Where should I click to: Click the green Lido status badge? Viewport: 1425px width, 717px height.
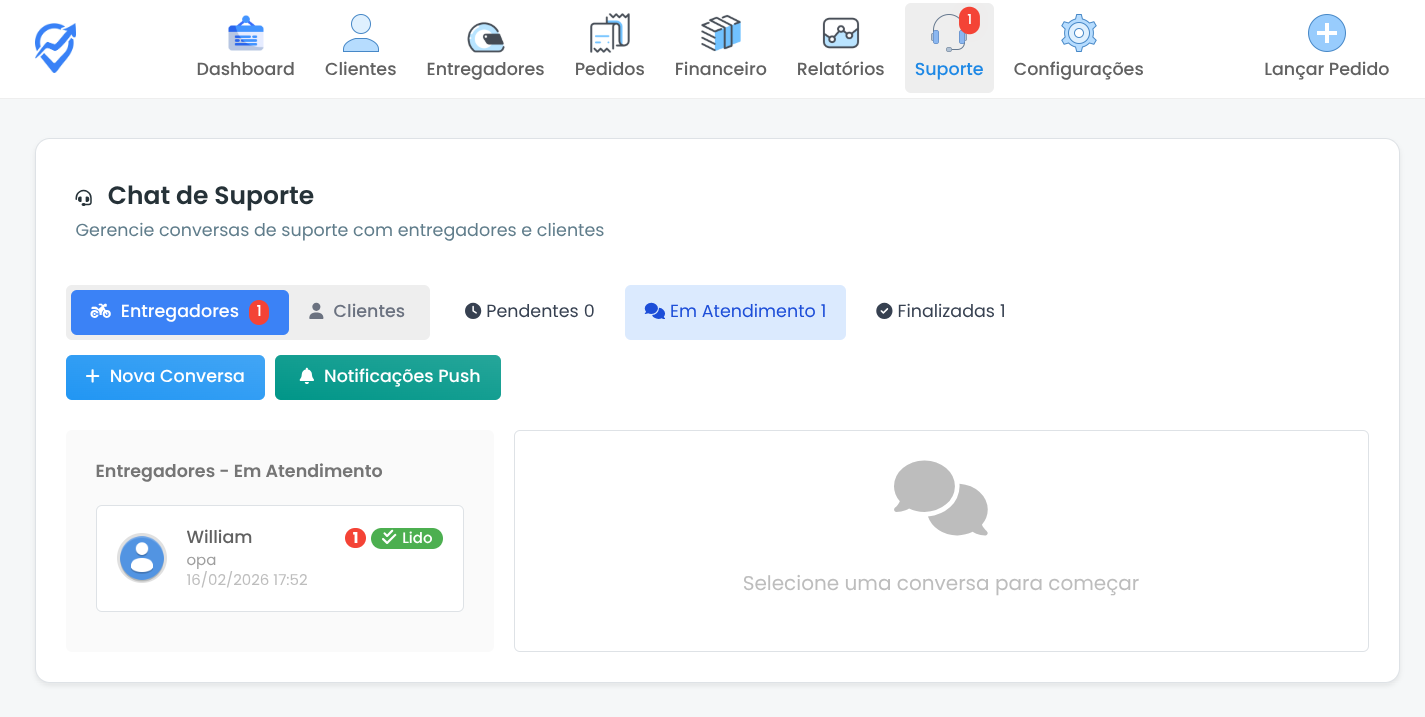click(407, 538)
